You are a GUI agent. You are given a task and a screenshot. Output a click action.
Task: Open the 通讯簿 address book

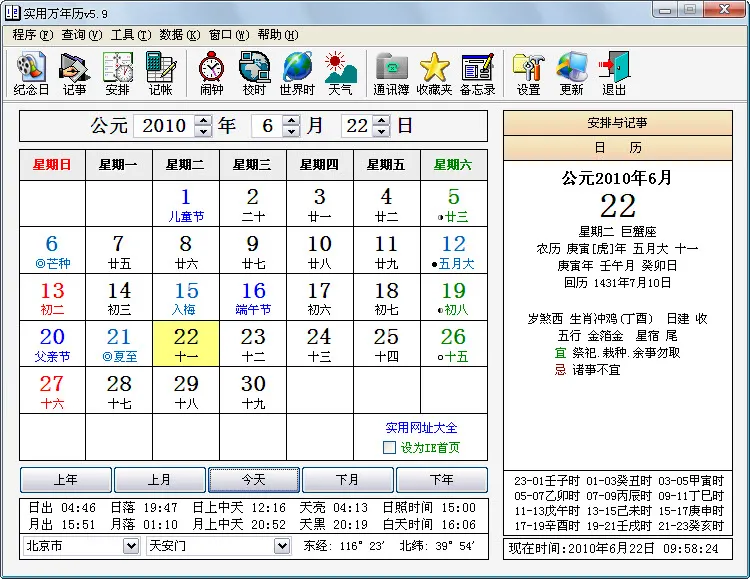tap(391, 74)
